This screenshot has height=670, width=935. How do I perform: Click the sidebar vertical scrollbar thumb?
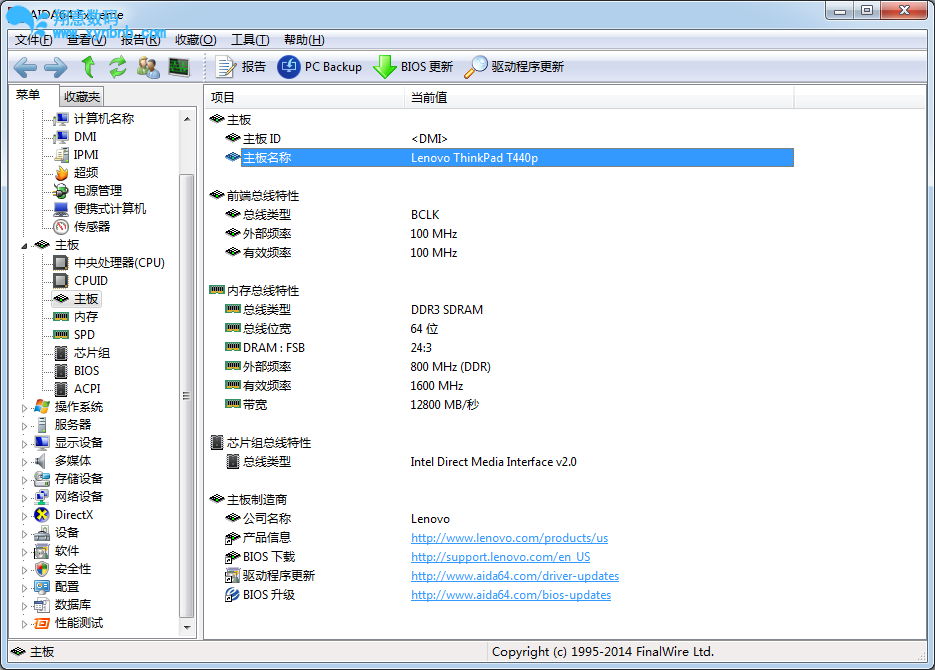[x=187, y=396]
